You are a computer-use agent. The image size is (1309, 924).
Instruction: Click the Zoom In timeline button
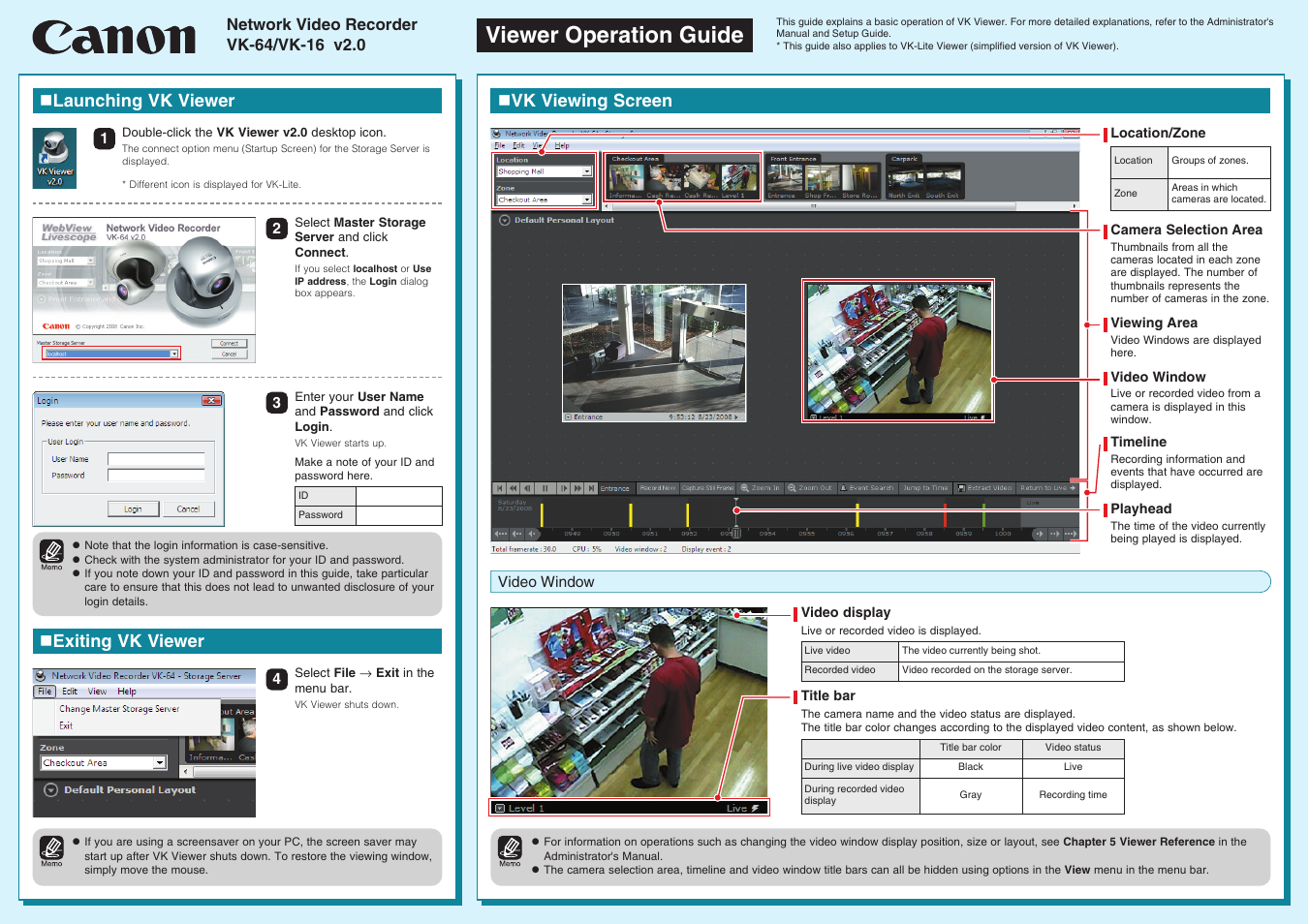(x=760, y=488)
